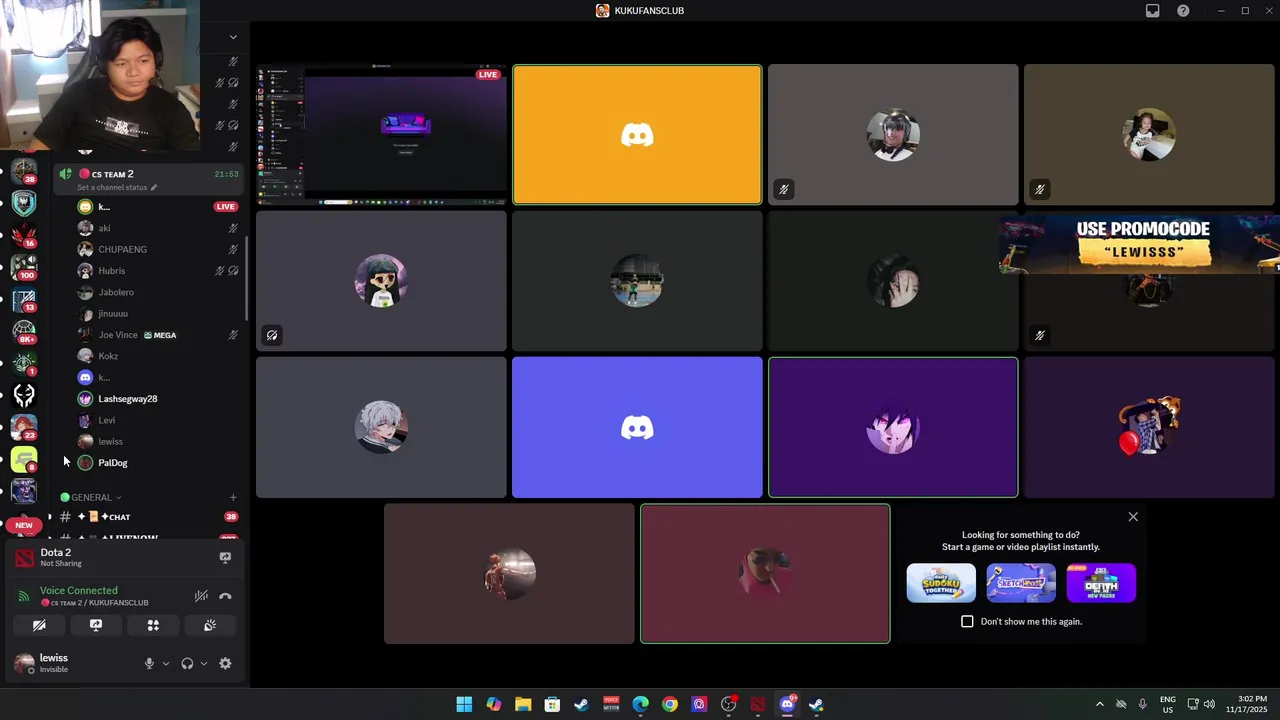Select user Levi in voice list
Image resolution: width=1280 pixels, height=720 pixels.
(158, 420)
